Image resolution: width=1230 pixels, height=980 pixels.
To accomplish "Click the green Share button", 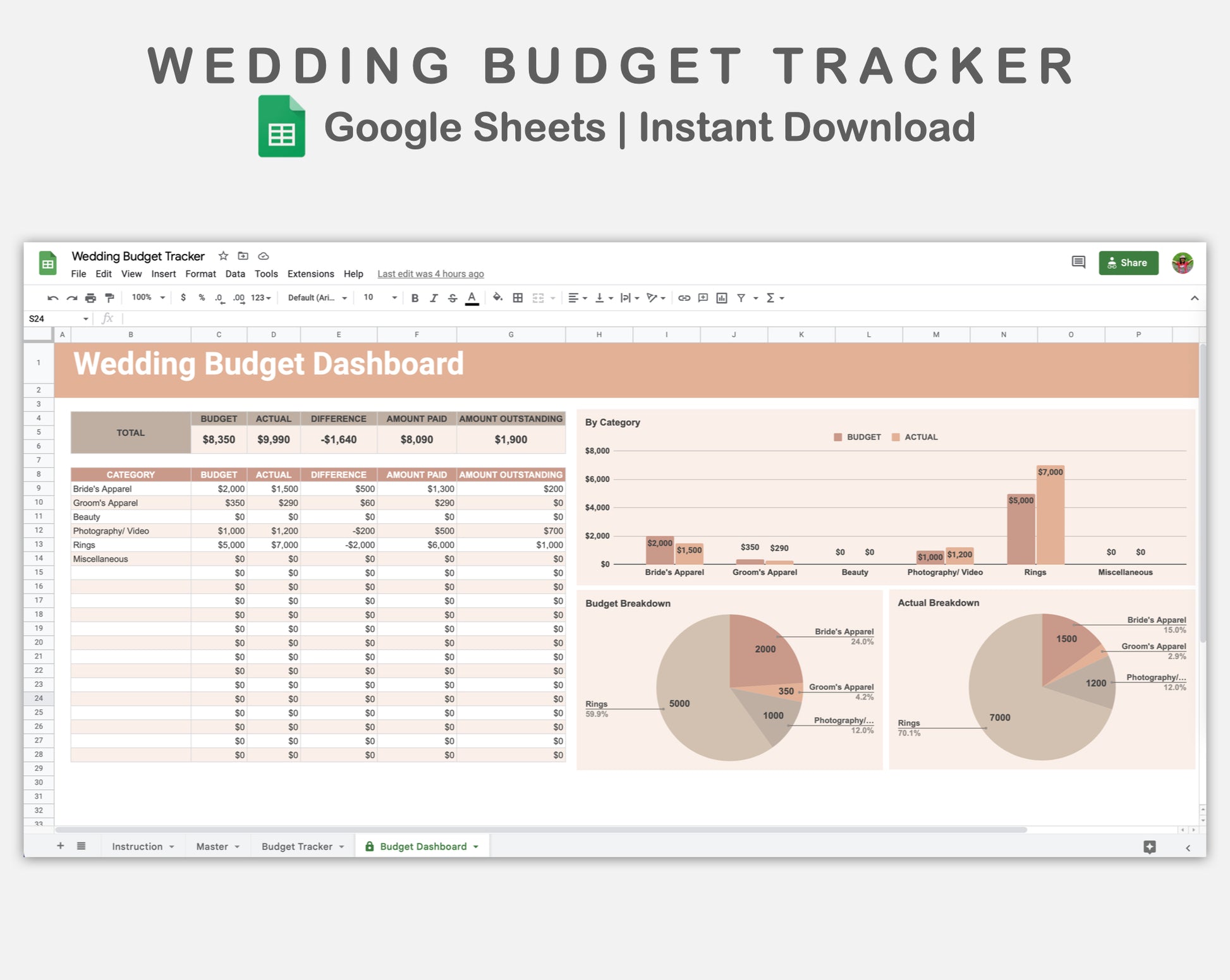I will tap(1128, 263).
